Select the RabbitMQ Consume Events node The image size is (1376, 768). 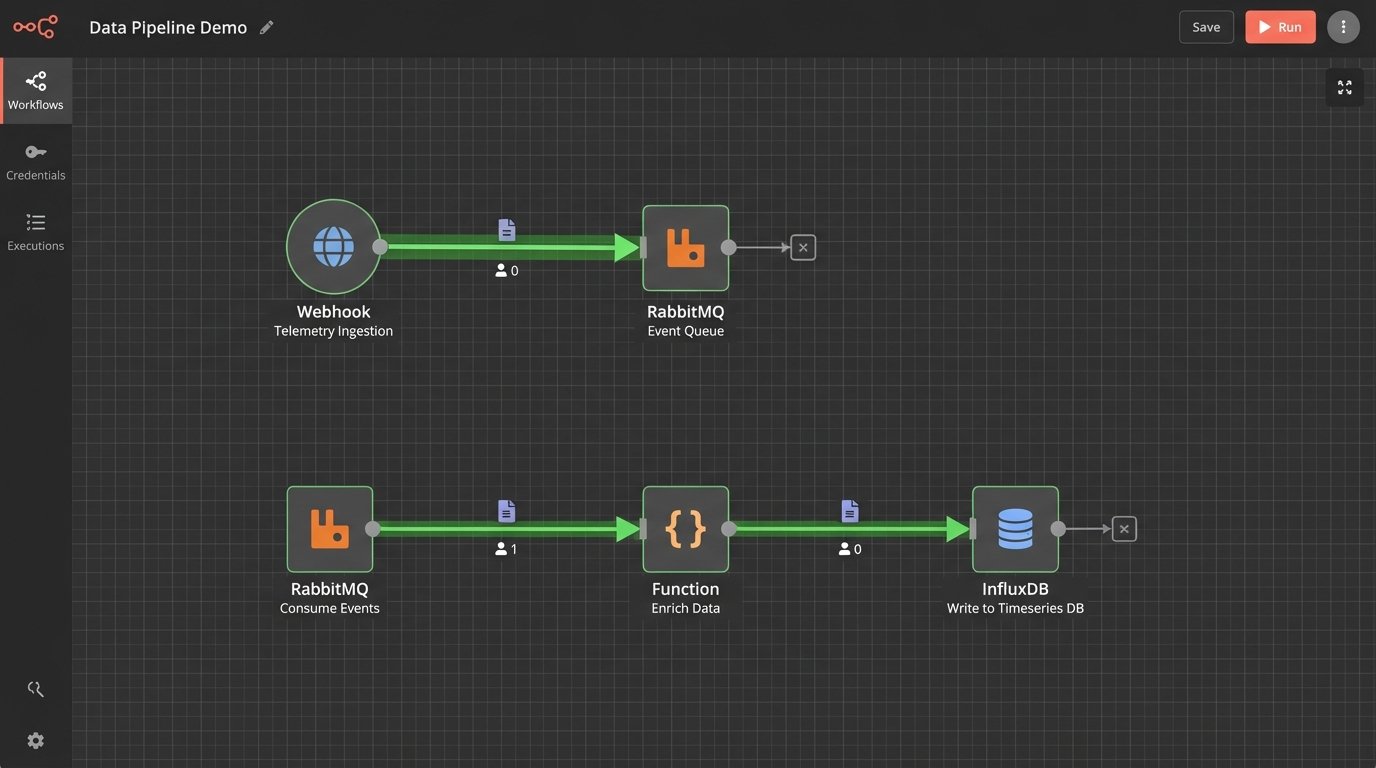330,529
